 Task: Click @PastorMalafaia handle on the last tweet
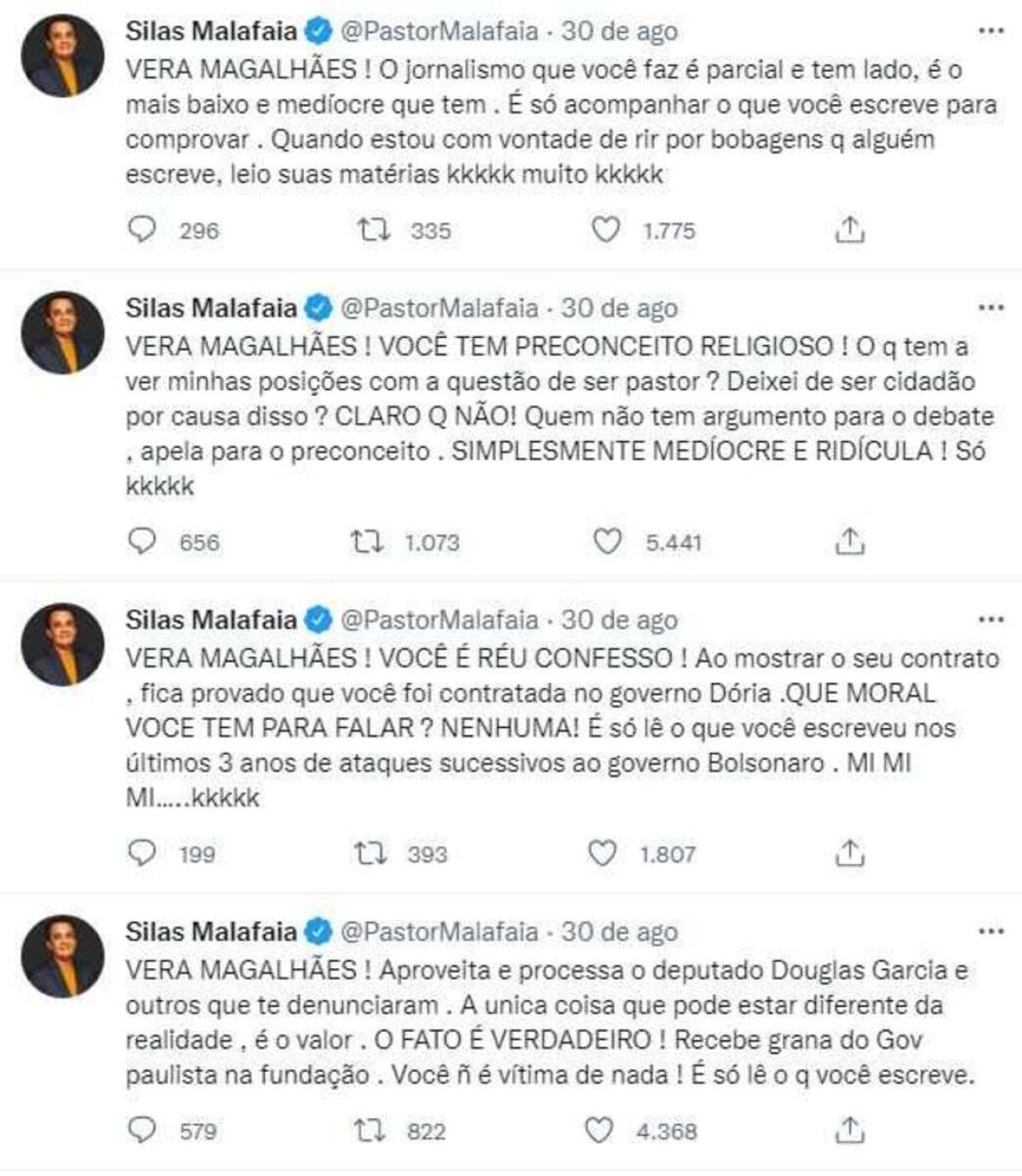439,932
